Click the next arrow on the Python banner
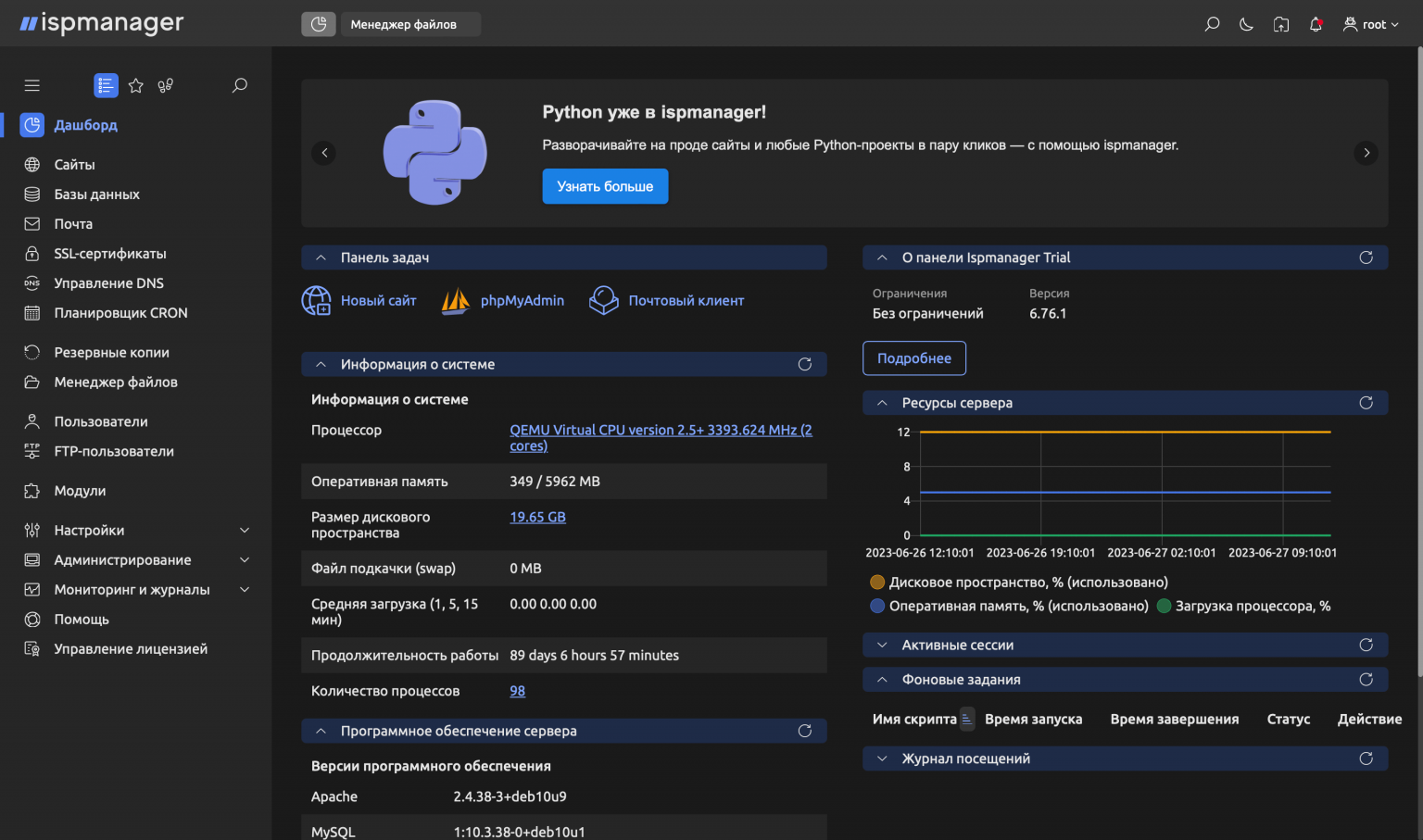Viewport: 1423px width, 840px height. point(1366,153)
